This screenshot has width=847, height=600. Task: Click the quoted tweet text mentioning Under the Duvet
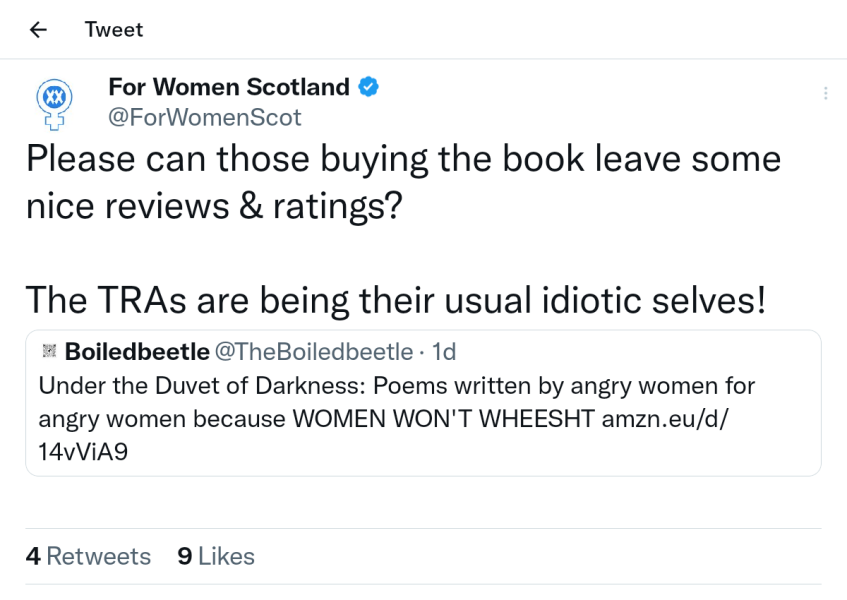tap(300, 385)
